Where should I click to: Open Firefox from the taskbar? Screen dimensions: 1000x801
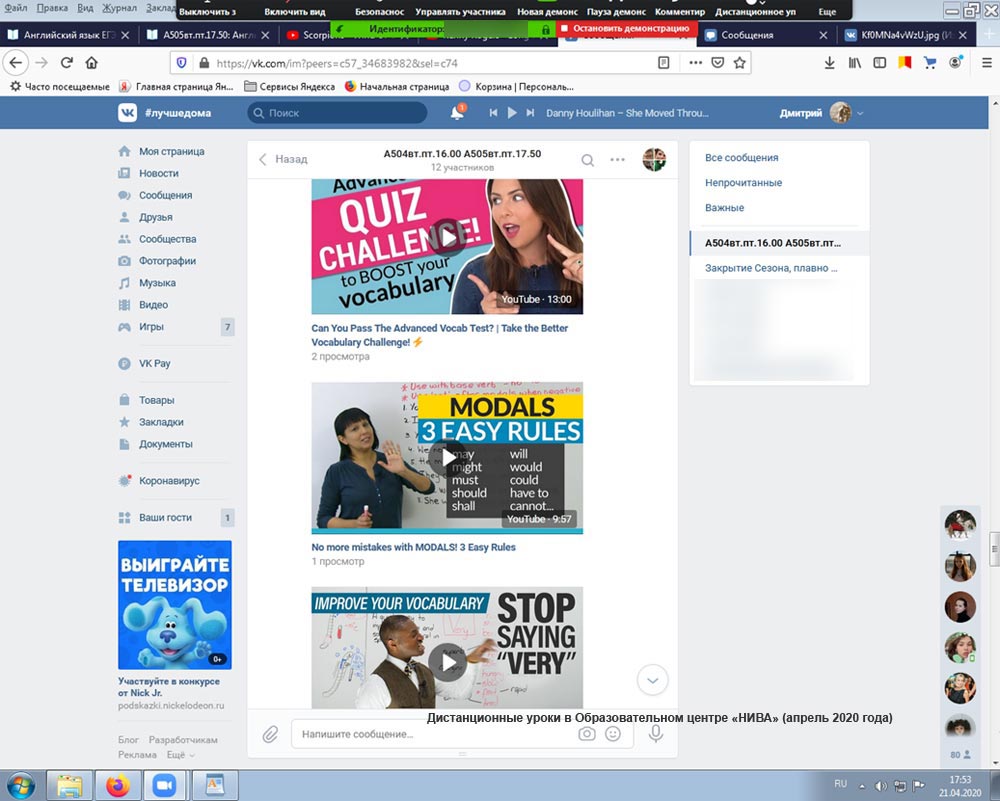coord(118,785)
